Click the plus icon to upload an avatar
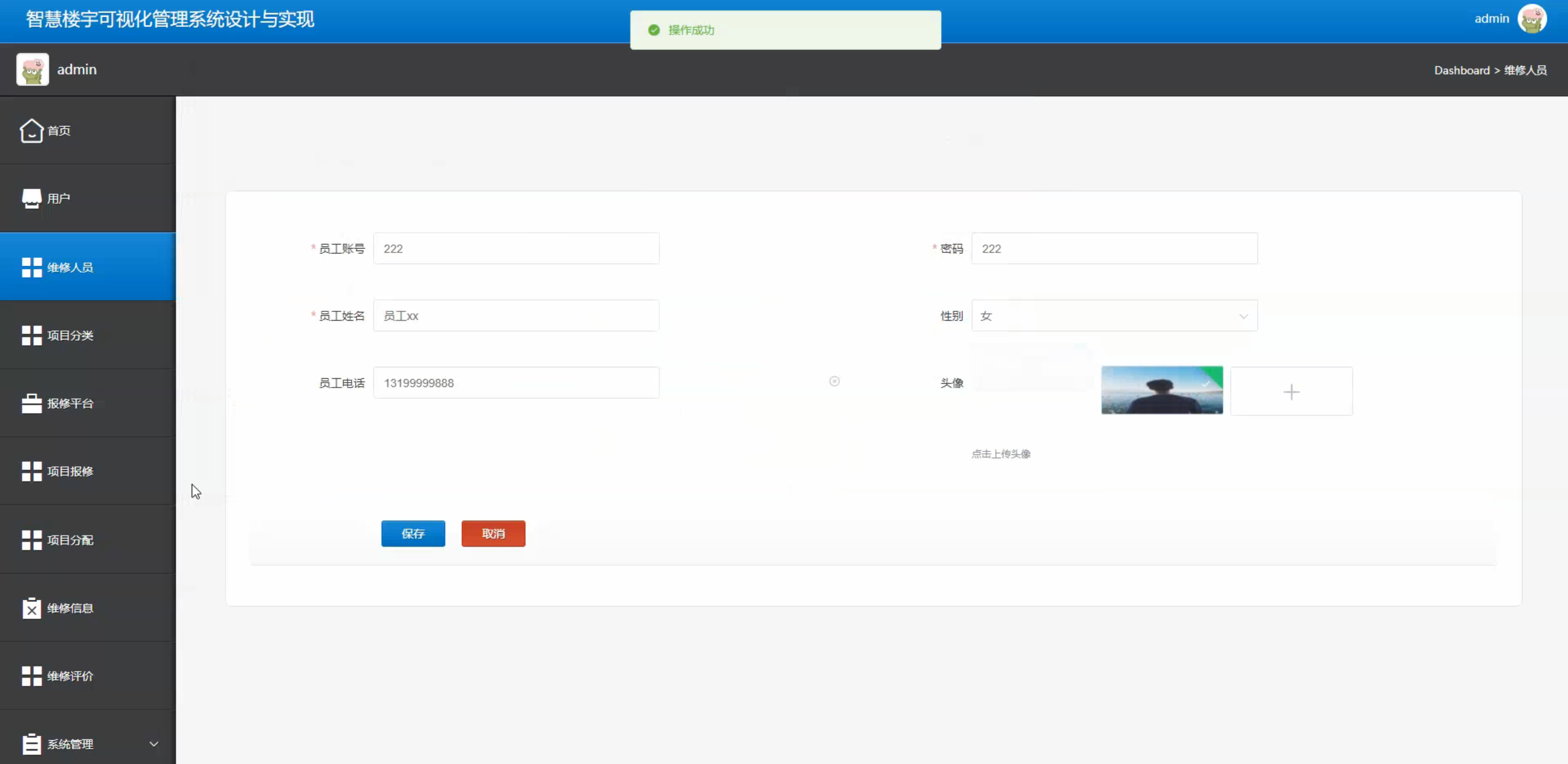This screenshot has height=764, width=1568. (1291, 392)
